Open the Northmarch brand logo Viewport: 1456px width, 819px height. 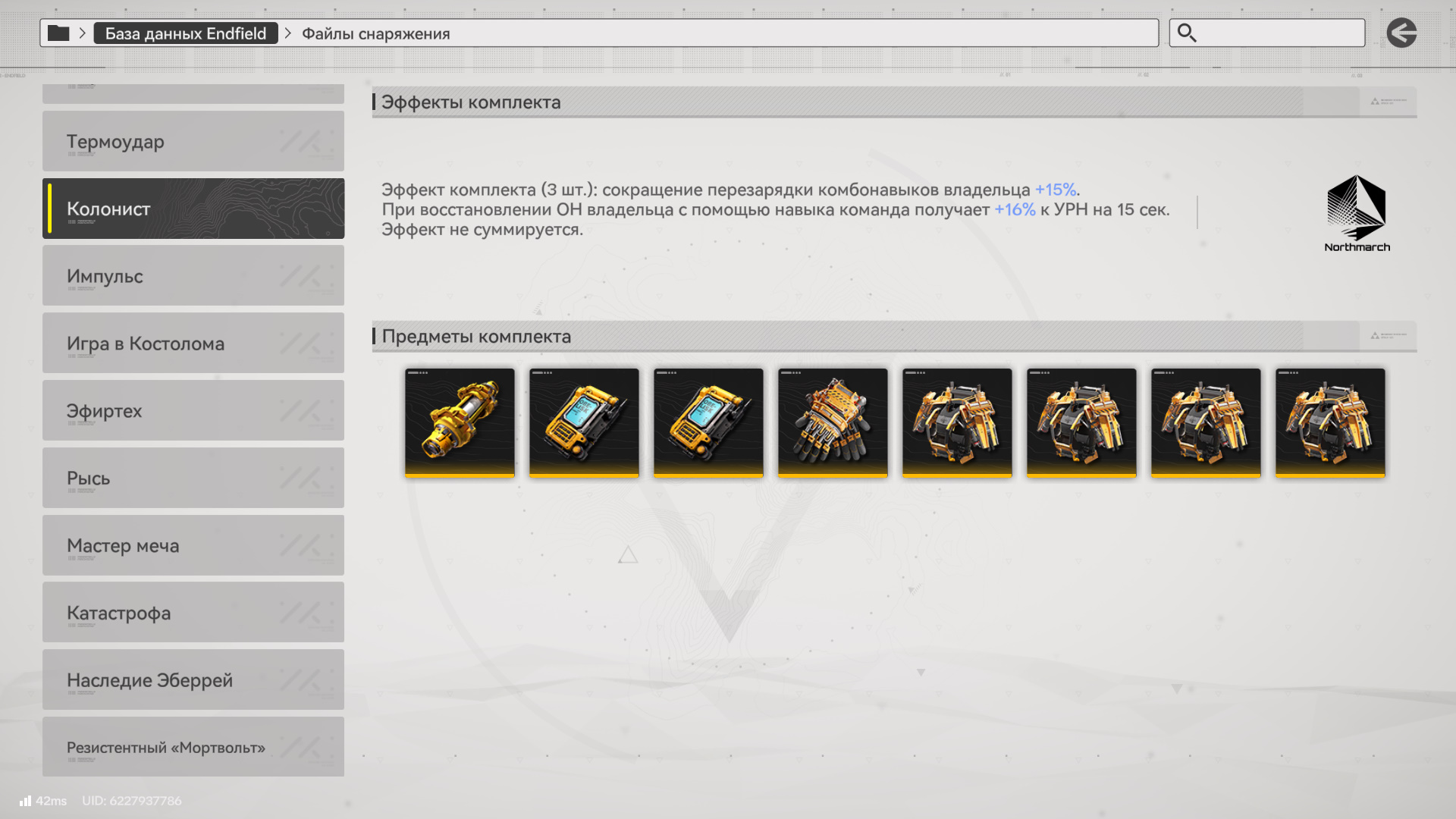click(1357, 213)
